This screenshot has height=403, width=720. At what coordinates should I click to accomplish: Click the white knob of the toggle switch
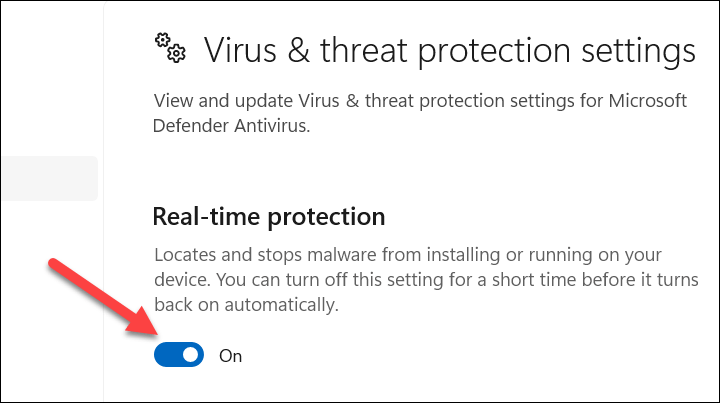[x=190, y=354]
